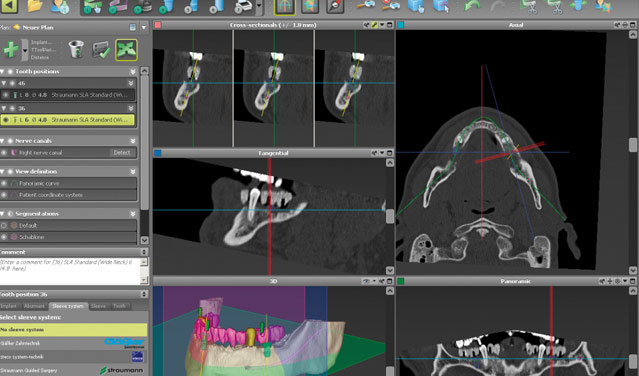Viewport: 639px width, 376px height.
Task: Select workflow step 3 stacked discs icon
Action: (x=143, y=7)
